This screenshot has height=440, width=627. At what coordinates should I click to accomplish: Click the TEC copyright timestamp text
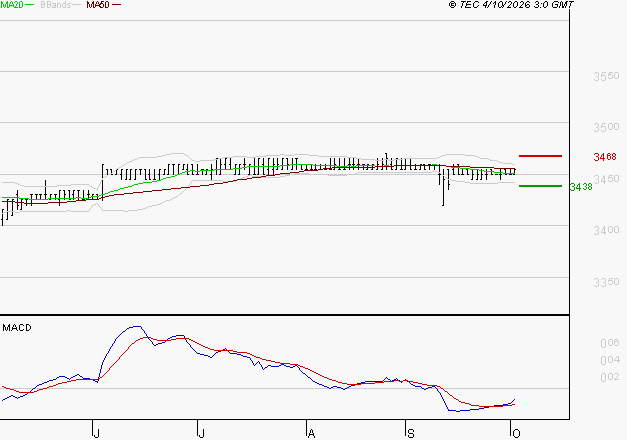click(x=511, y=5)
